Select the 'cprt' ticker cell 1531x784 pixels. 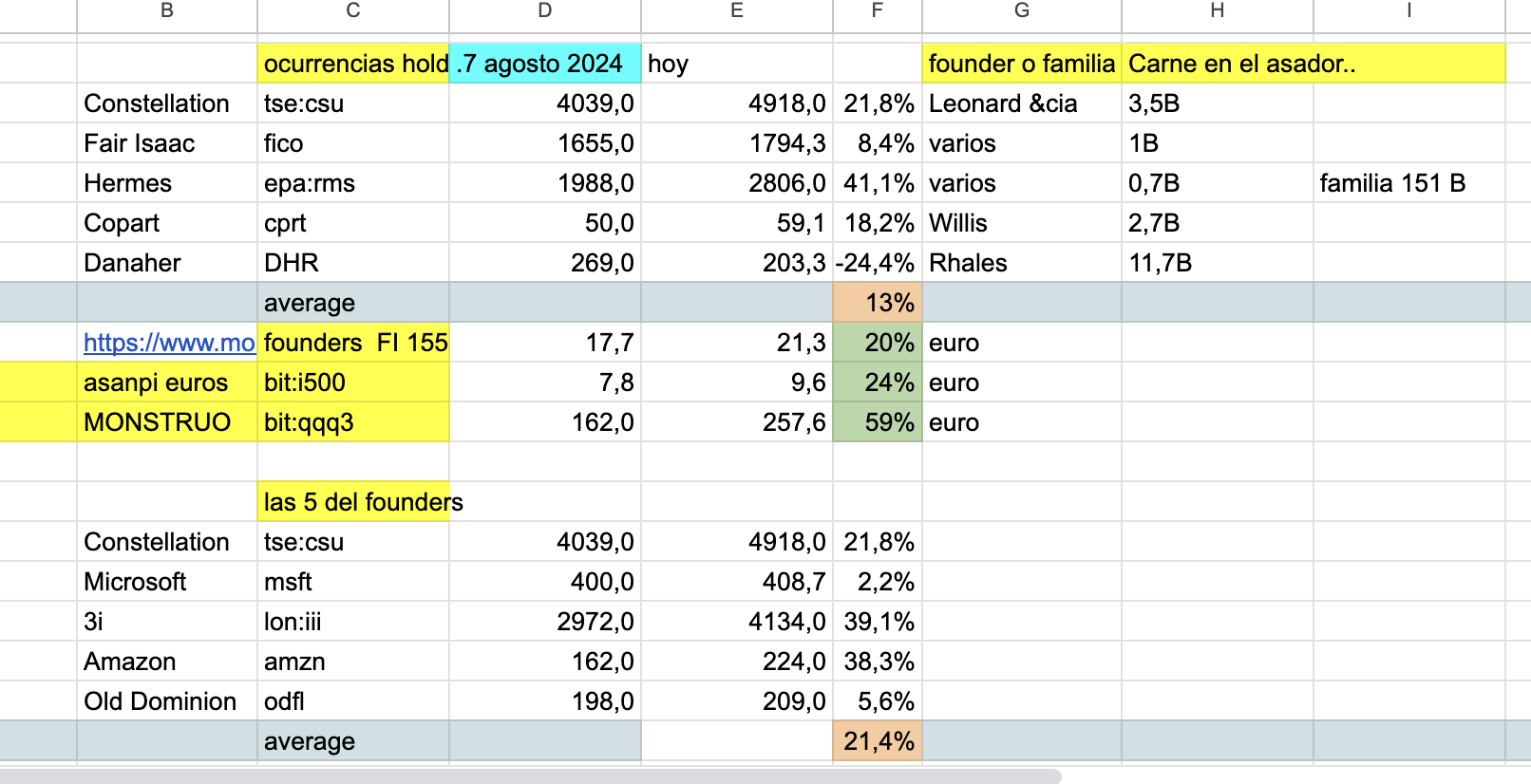(x=353, y=223)
